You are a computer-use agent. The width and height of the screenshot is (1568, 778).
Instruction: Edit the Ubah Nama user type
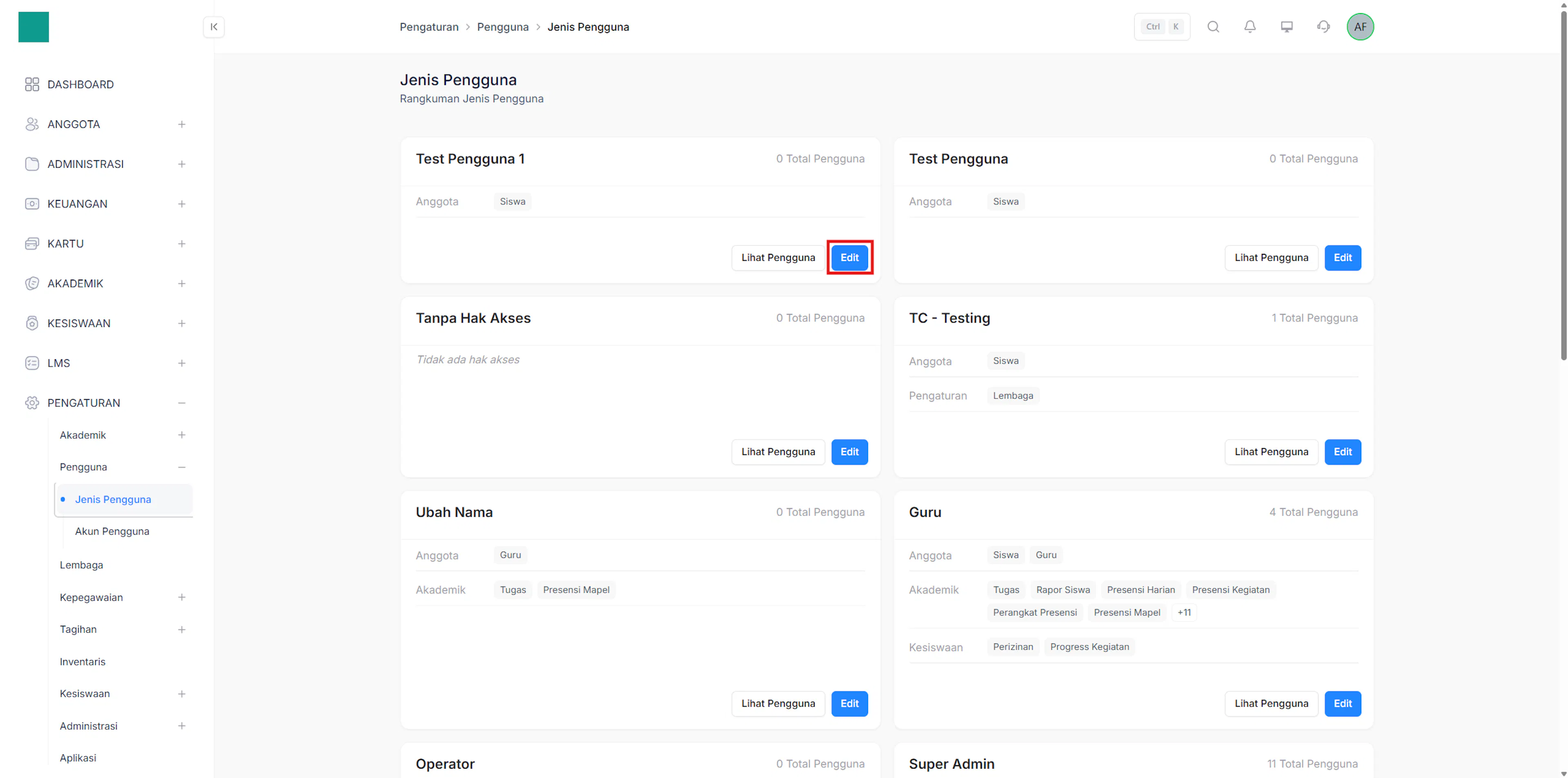849,704
